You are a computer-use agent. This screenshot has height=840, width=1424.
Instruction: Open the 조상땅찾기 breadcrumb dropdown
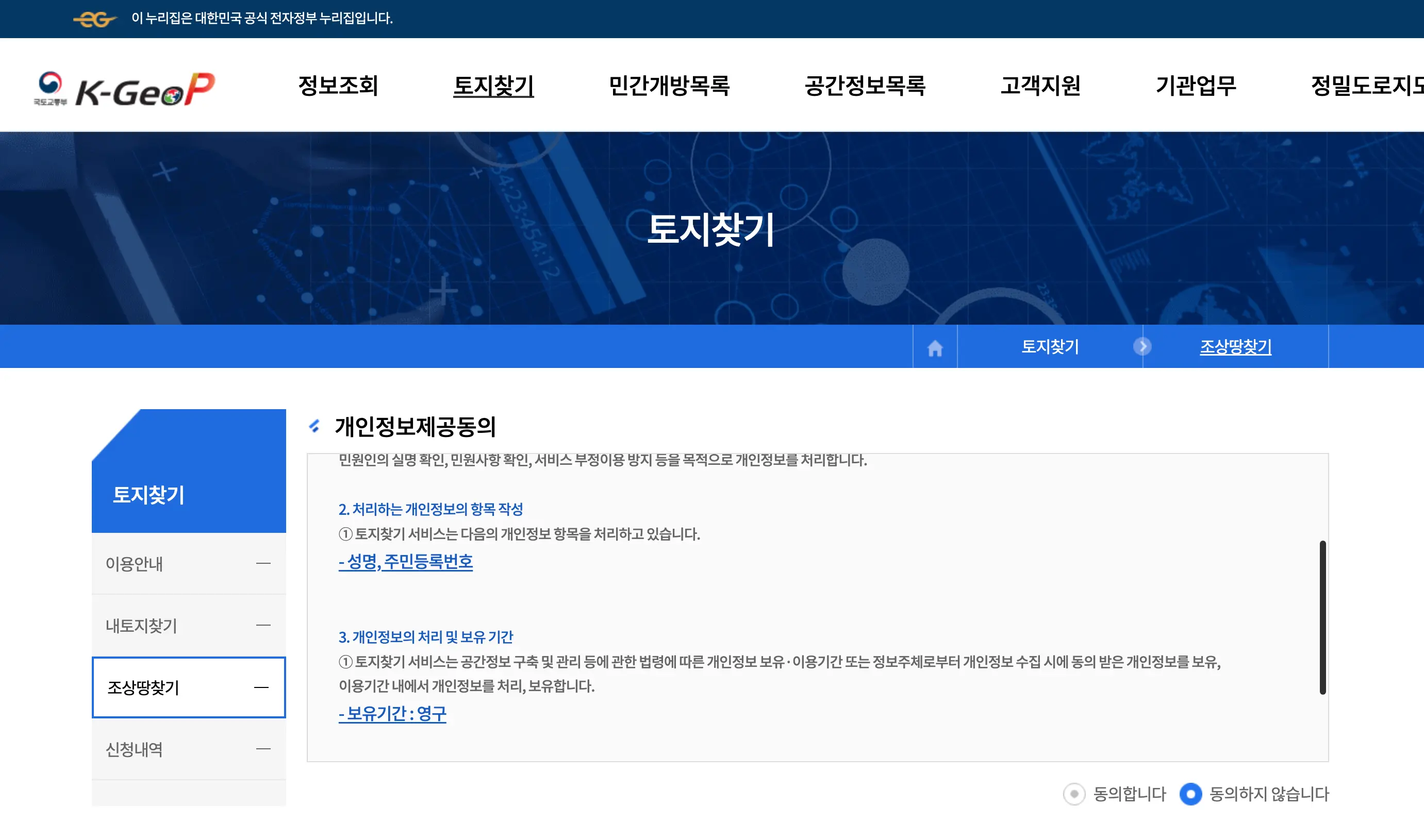point(1235,346)
